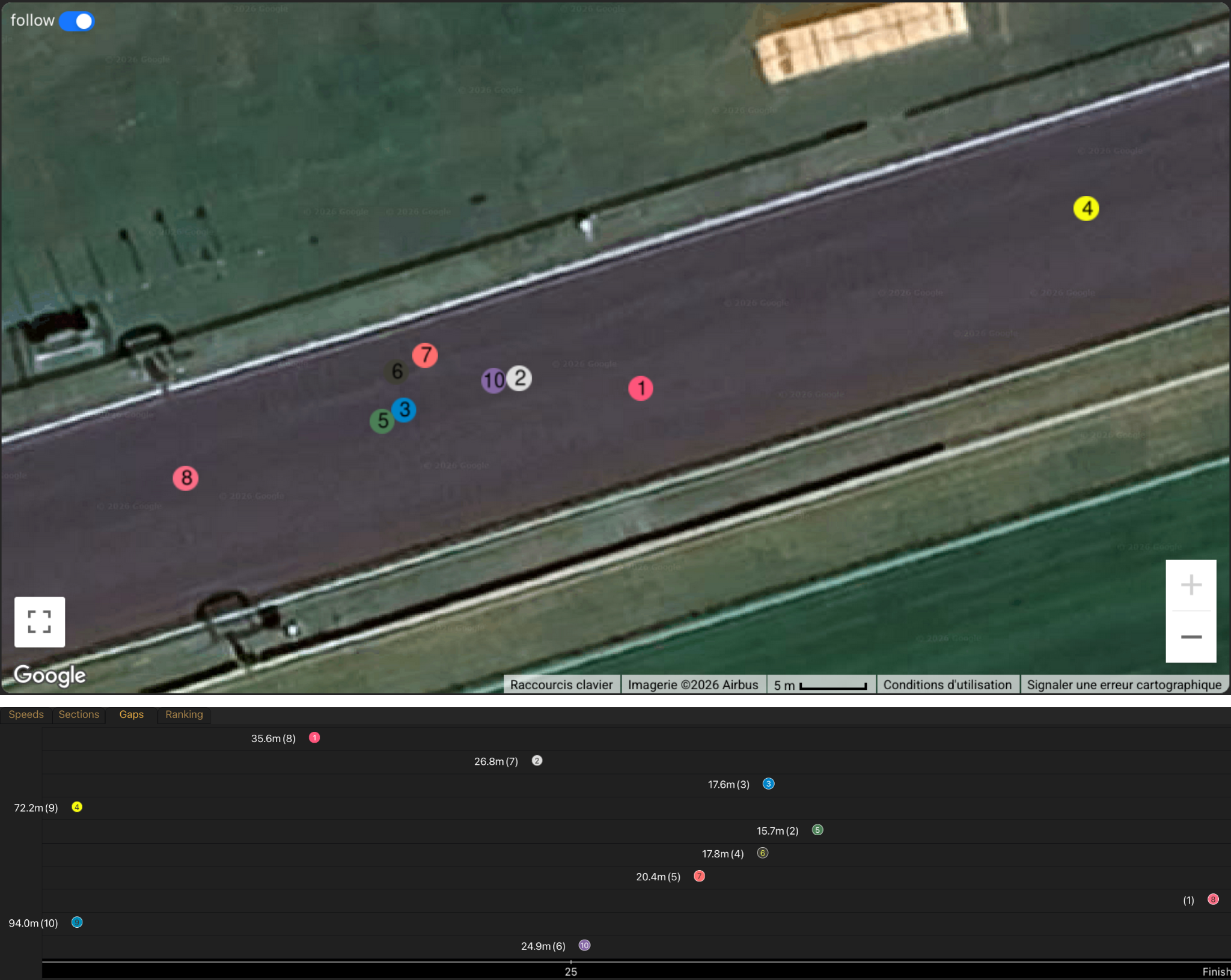Zoom out with the minus button
1231x980 pixels.
(1191, 636)
